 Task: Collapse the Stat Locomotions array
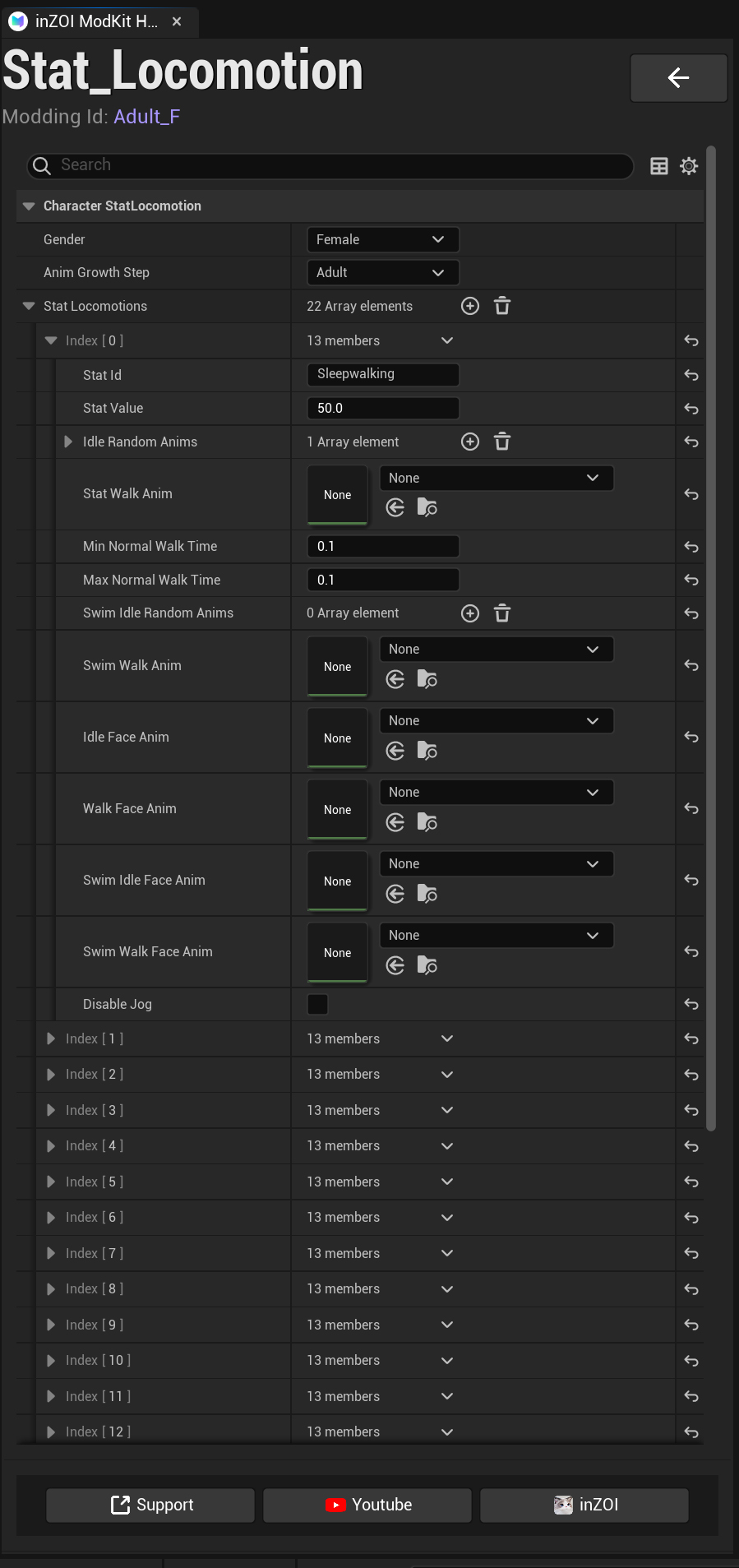pyautogui.click(x=29, y=306)
